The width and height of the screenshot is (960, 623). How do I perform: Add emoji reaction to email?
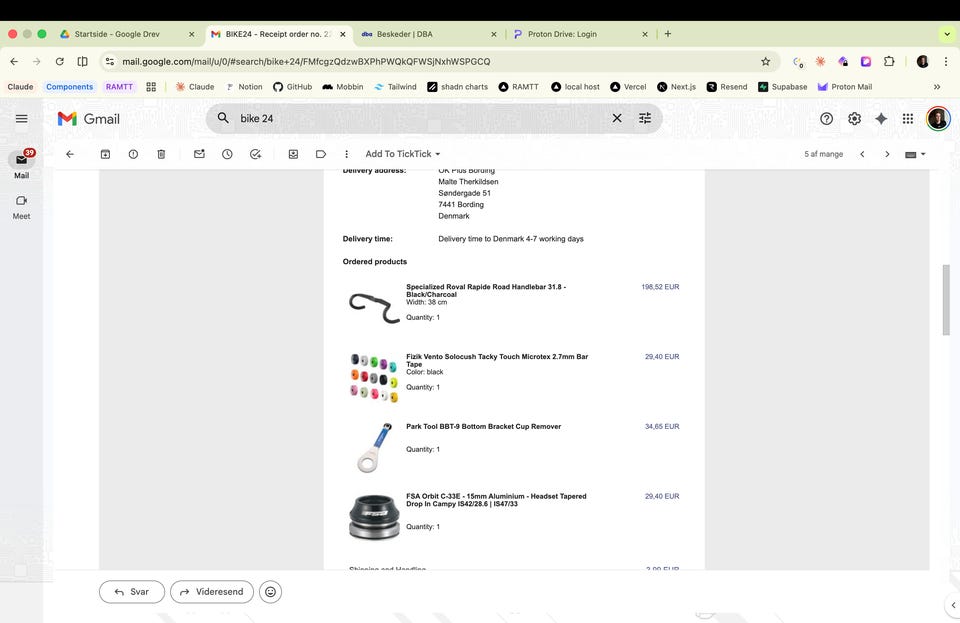[x=271, y=592]
